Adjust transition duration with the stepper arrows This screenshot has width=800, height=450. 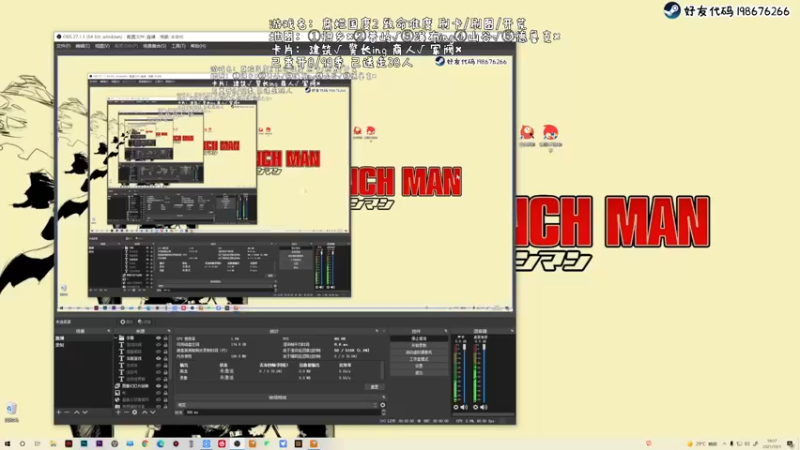(x=384, y=412)
